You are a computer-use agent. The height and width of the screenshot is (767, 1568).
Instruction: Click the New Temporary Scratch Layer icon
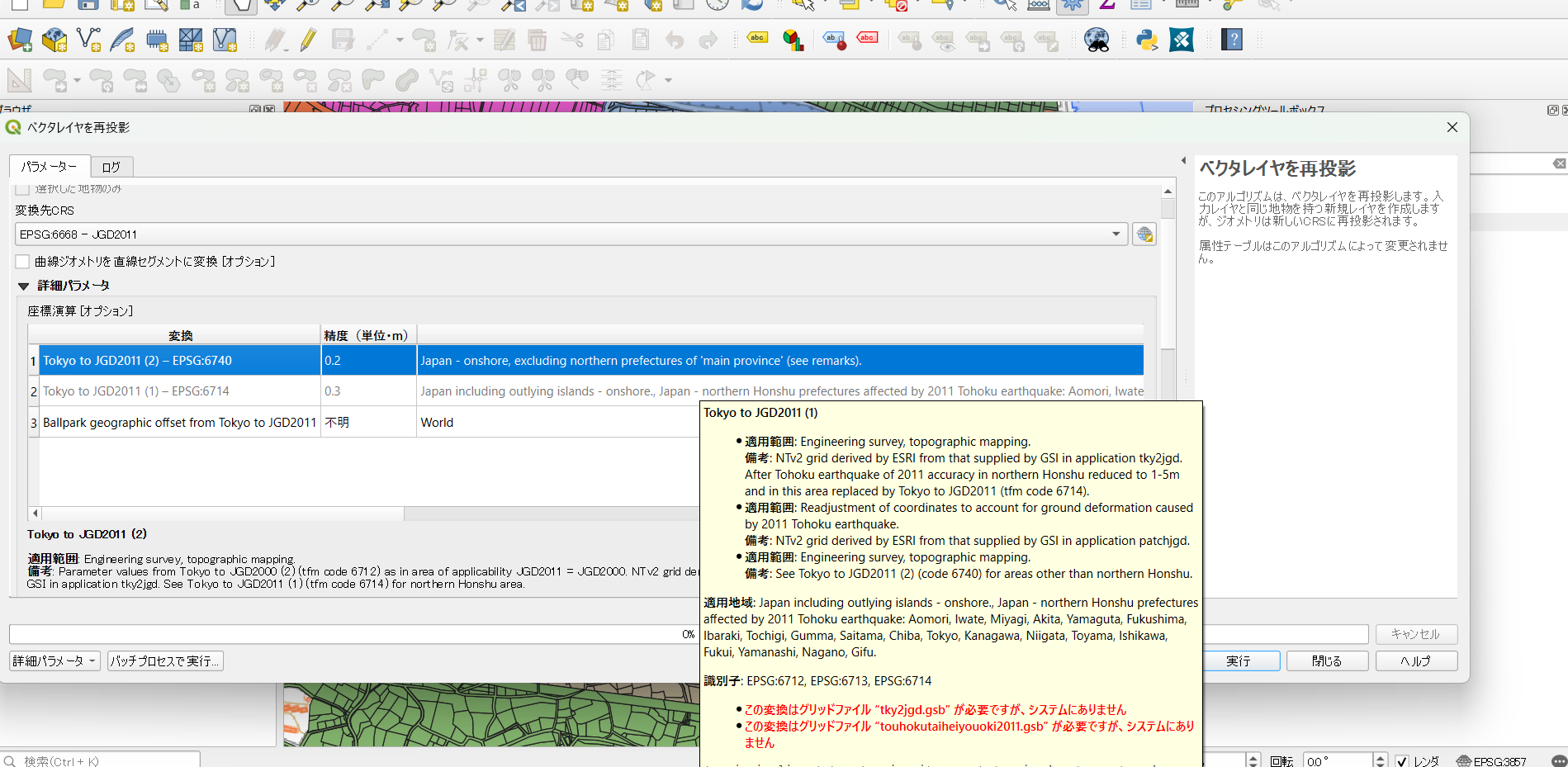click(x=157, y=40)
